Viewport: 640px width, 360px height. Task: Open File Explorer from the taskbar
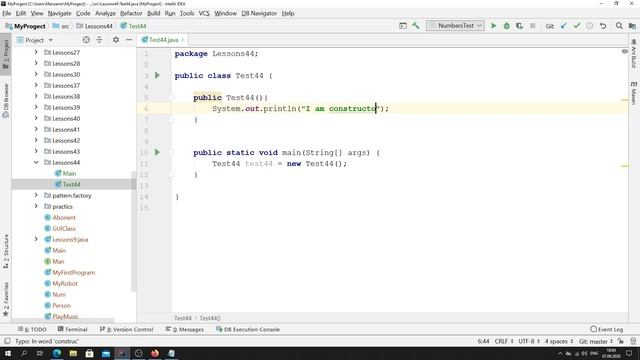[x=73, y=353]
